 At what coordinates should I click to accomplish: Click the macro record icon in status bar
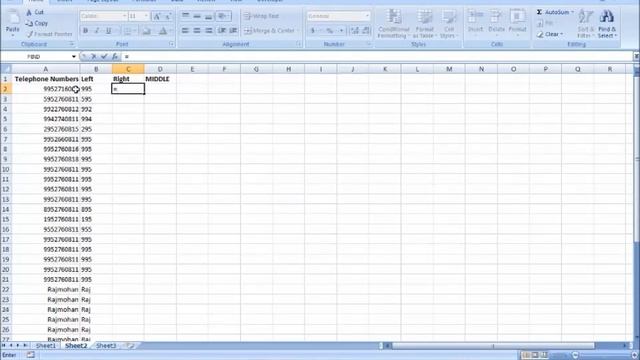(31, 355)
